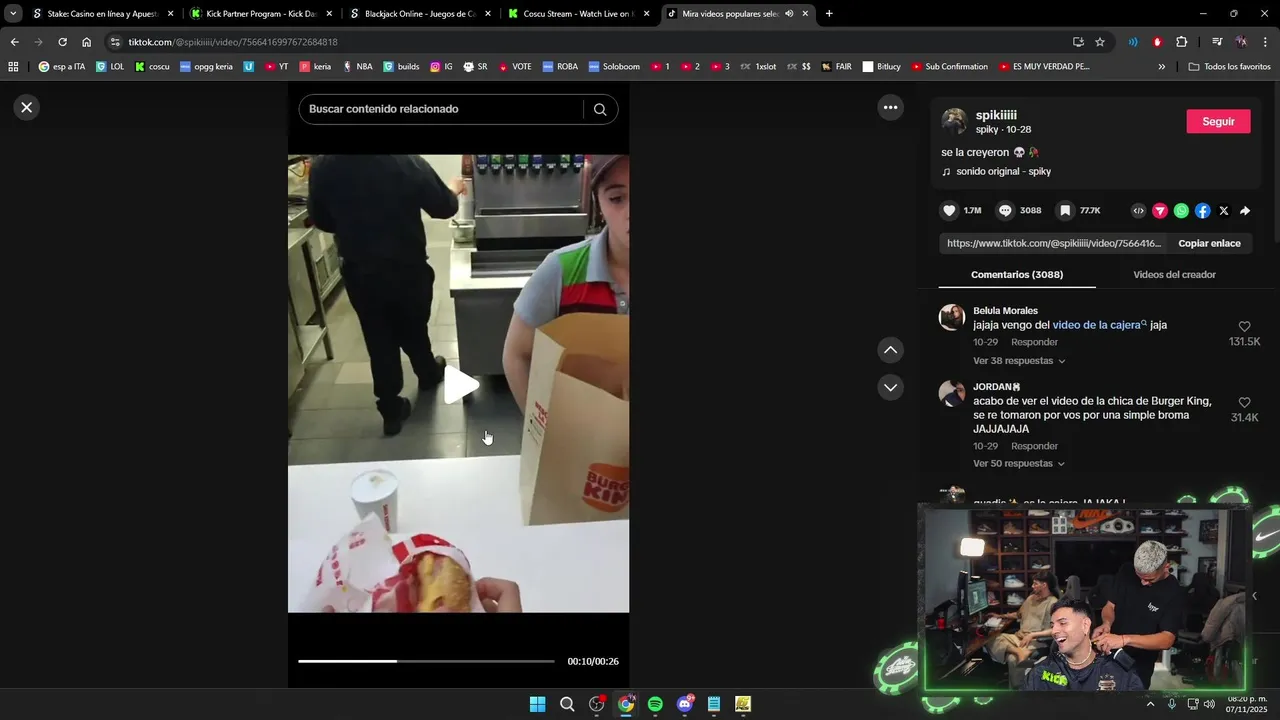This screenshot has width=1280, height=720.
Task: Expand the hidden bookmarks chevron
Action: coord(1161,66)
